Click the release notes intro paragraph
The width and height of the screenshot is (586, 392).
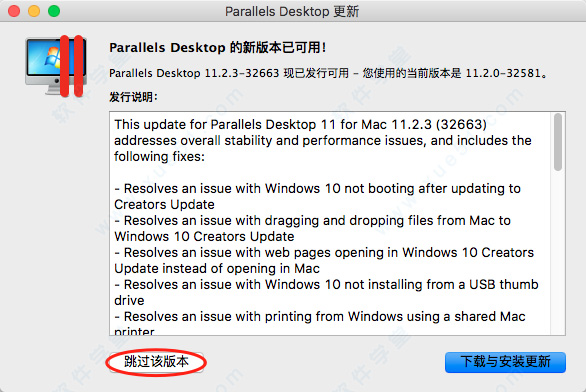coord(323,141)
